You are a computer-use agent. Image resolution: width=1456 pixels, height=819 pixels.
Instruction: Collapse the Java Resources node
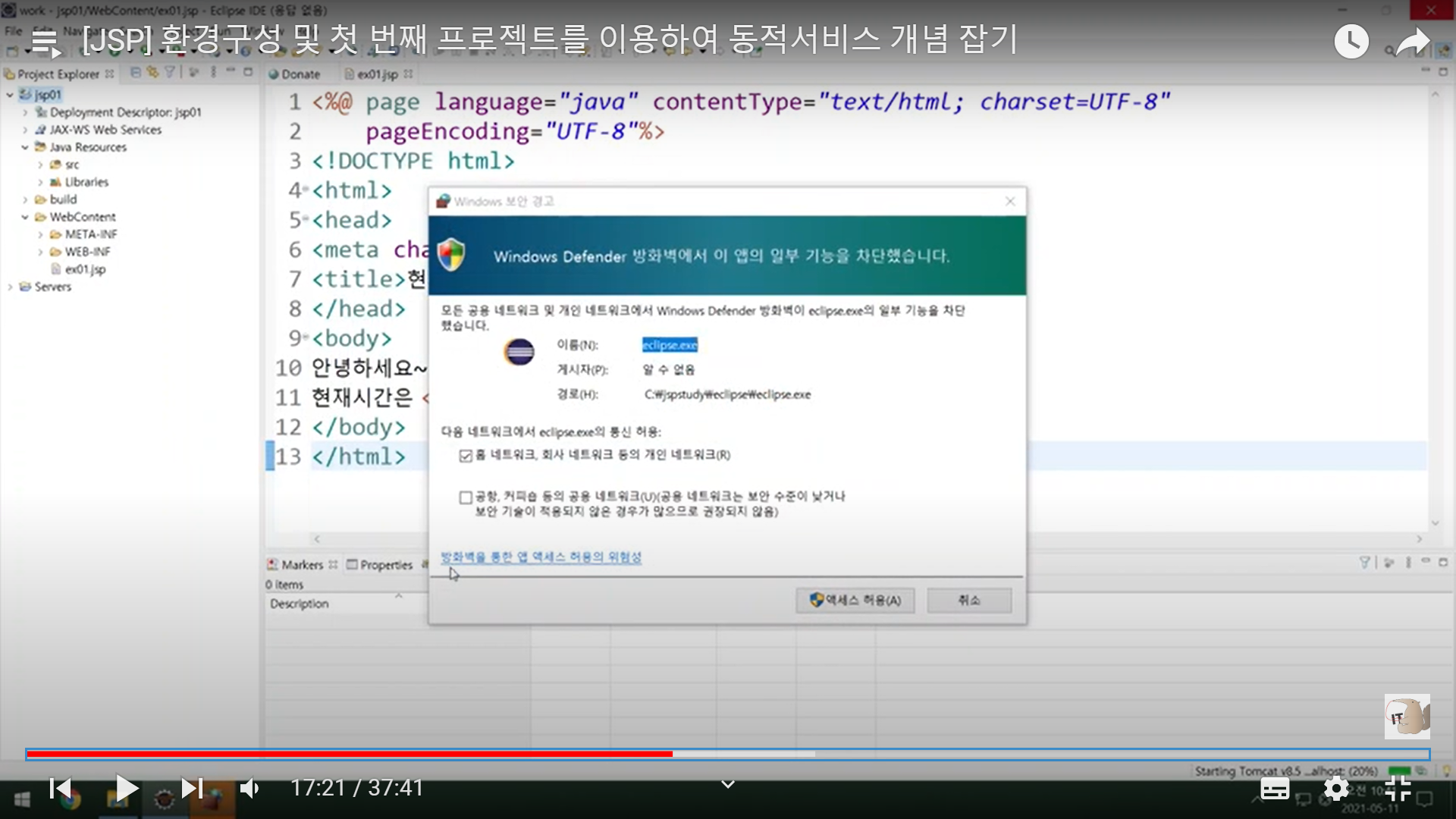coord(25,147)
